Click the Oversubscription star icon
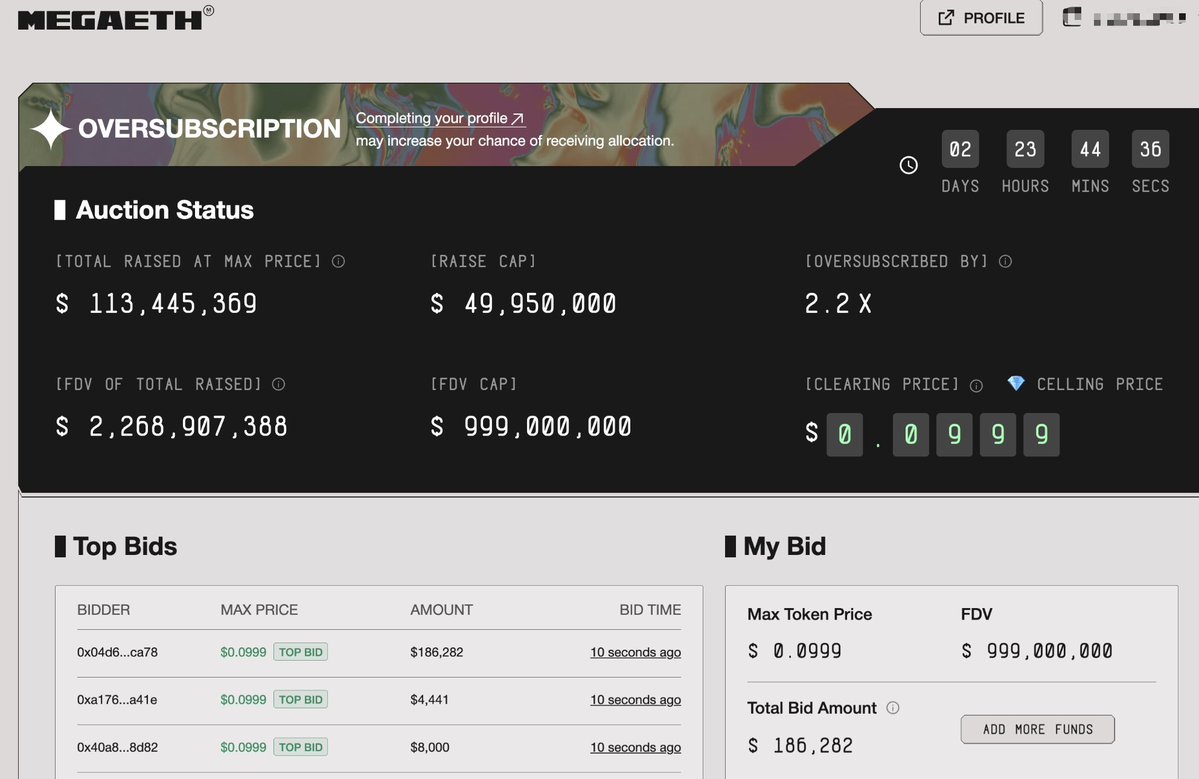Image resolution: width=1199 pixels, height=779 pixels. point(50,128)
